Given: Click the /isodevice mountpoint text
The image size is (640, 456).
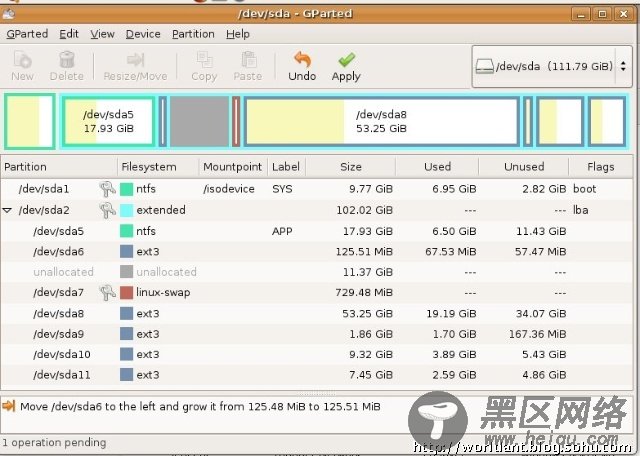Looking at the screenshot, I should pos(229,189).
